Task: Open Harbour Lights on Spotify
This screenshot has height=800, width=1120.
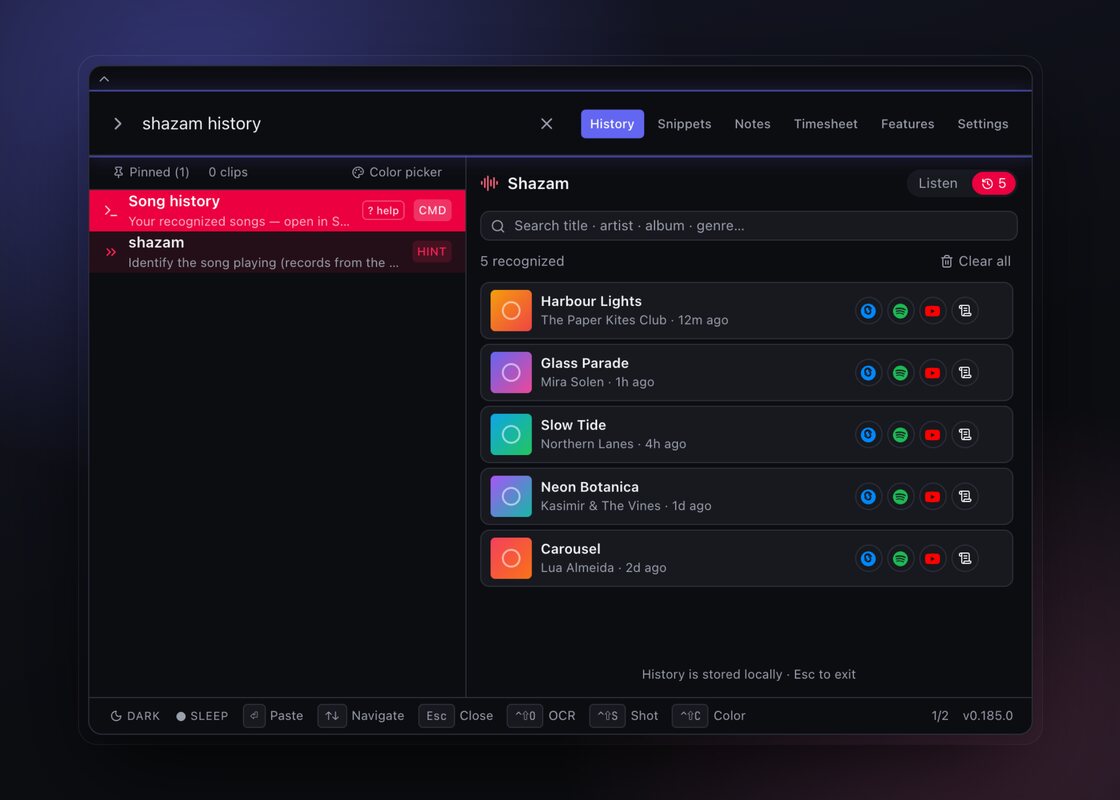Action: point(900,311)
